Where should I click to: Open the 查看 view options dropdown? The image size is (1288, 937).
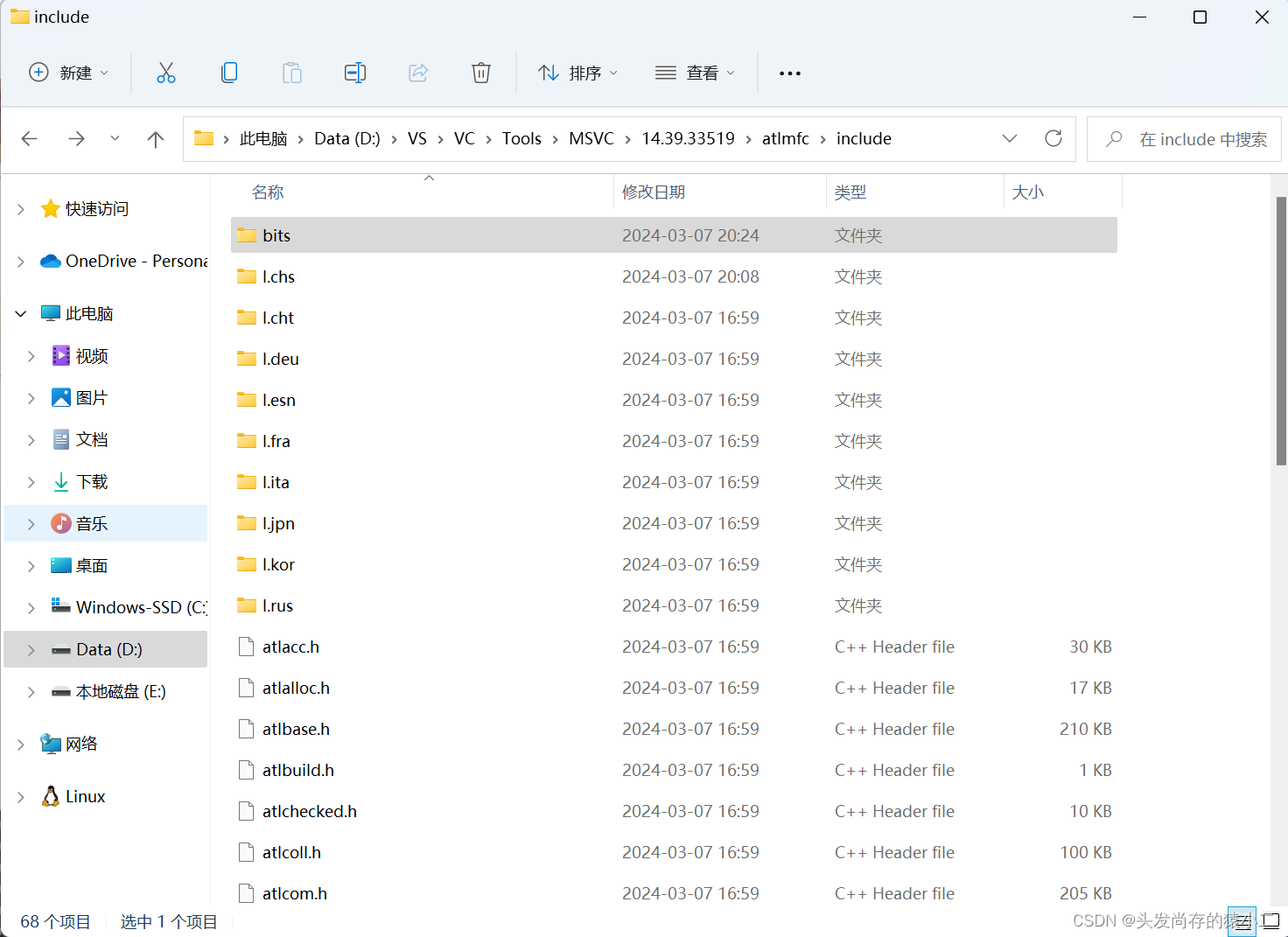[x=694, y=73]
